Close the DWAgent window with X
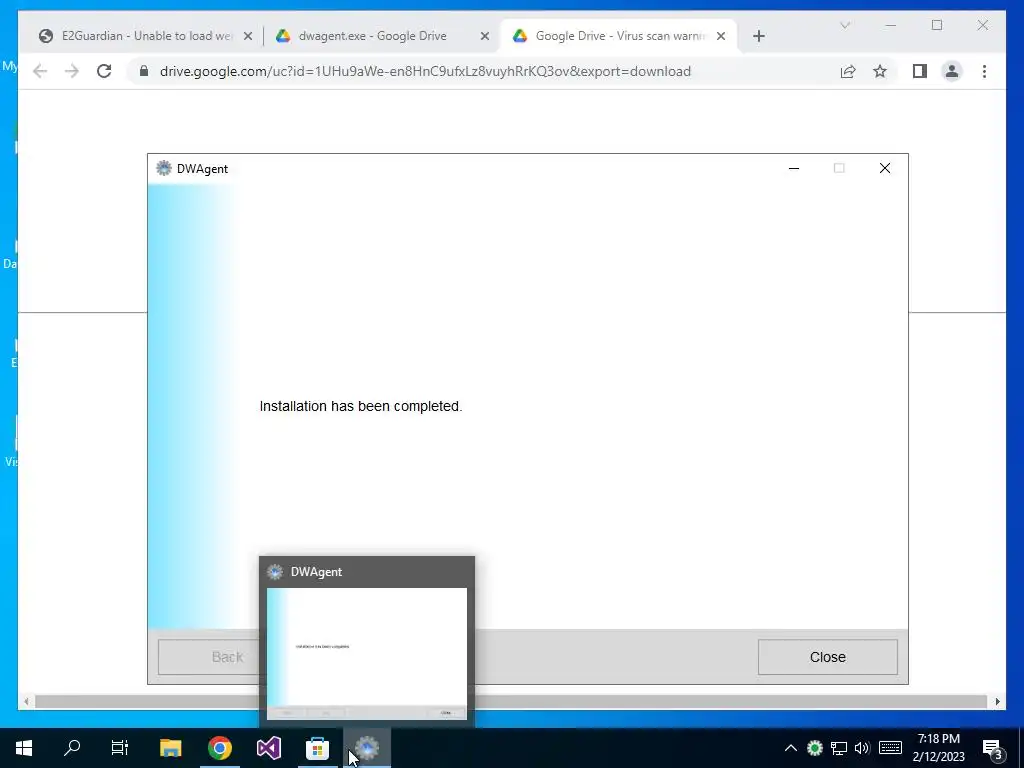1024x768 pixels. pos(885,168)
